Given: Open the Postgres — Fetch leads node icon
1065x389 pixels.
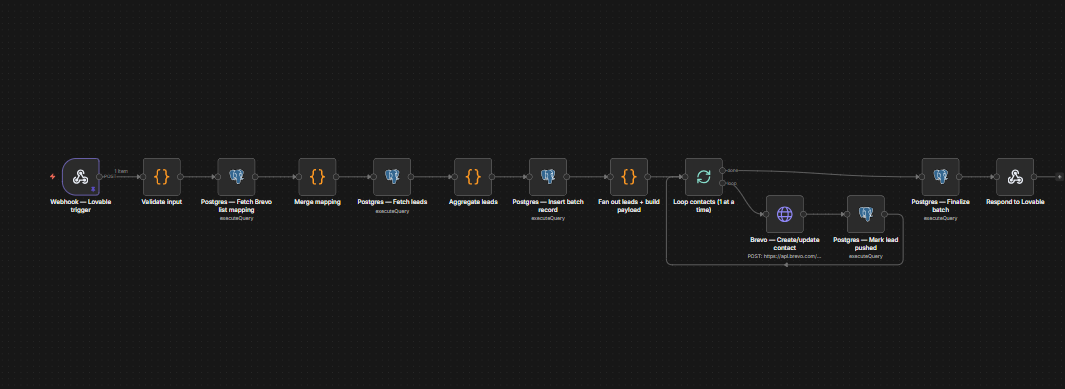Looking at the screenshot, I should (x=392, y=177).
